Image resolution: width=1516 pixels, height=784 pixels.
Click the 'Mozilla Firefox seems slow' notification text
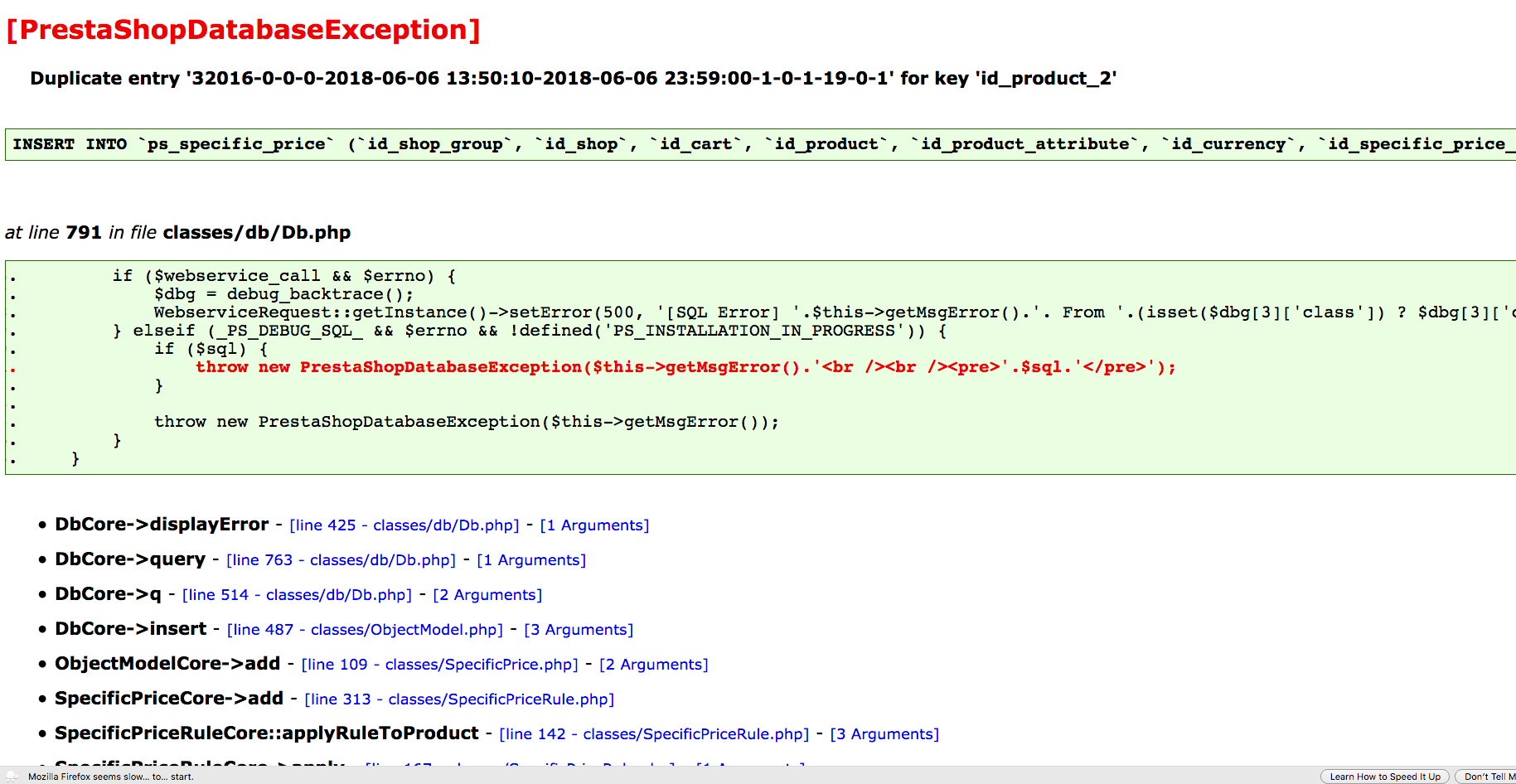[x=110, y=777]
